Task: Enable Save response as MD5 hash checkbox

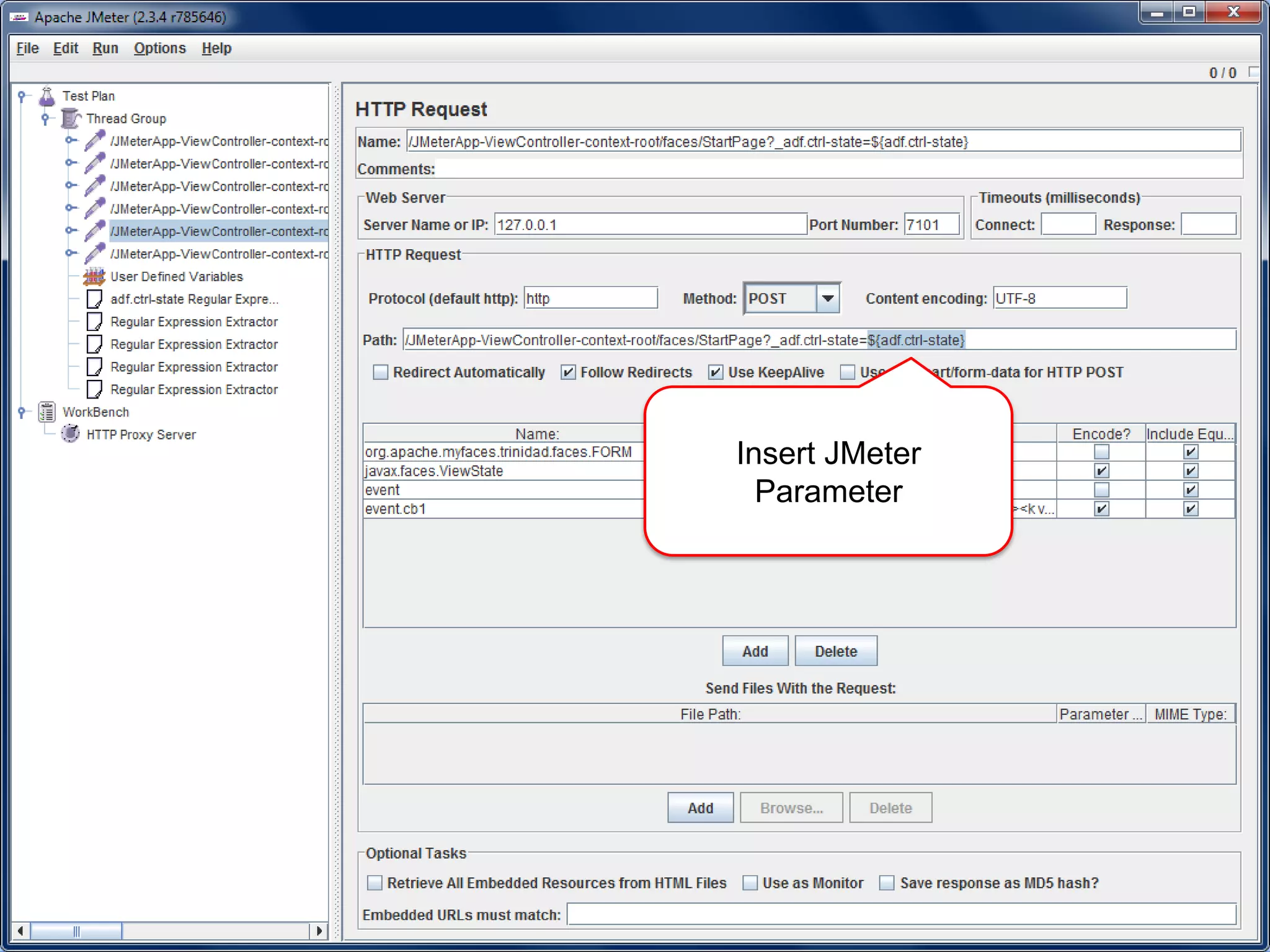Action: (887, 883)
